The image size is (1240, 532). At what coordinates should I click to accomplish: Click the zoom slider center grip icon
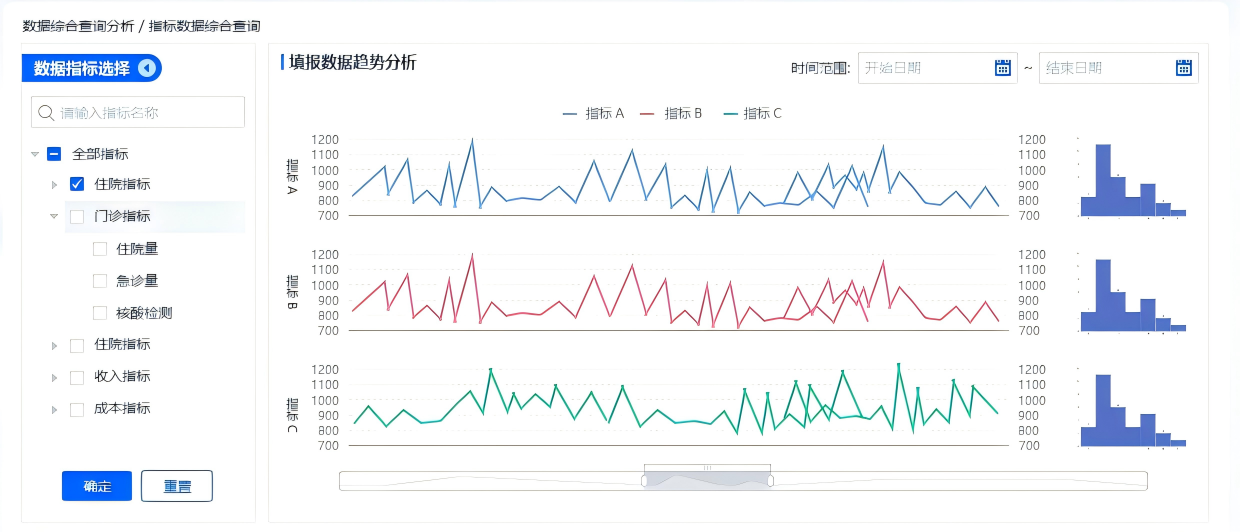click(707, 467)
